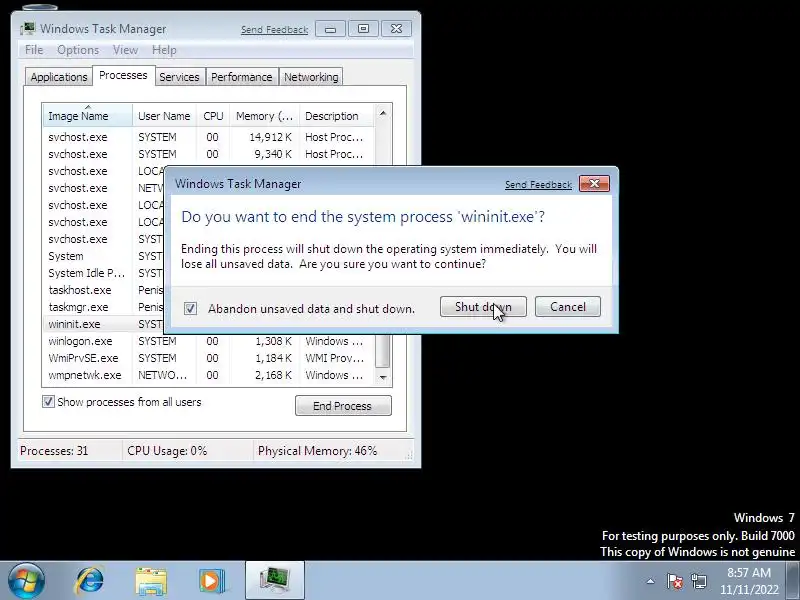This screenshot has height=600, width=800.
Task: Select the wininit.exe process row
Action: coord(105,324)
